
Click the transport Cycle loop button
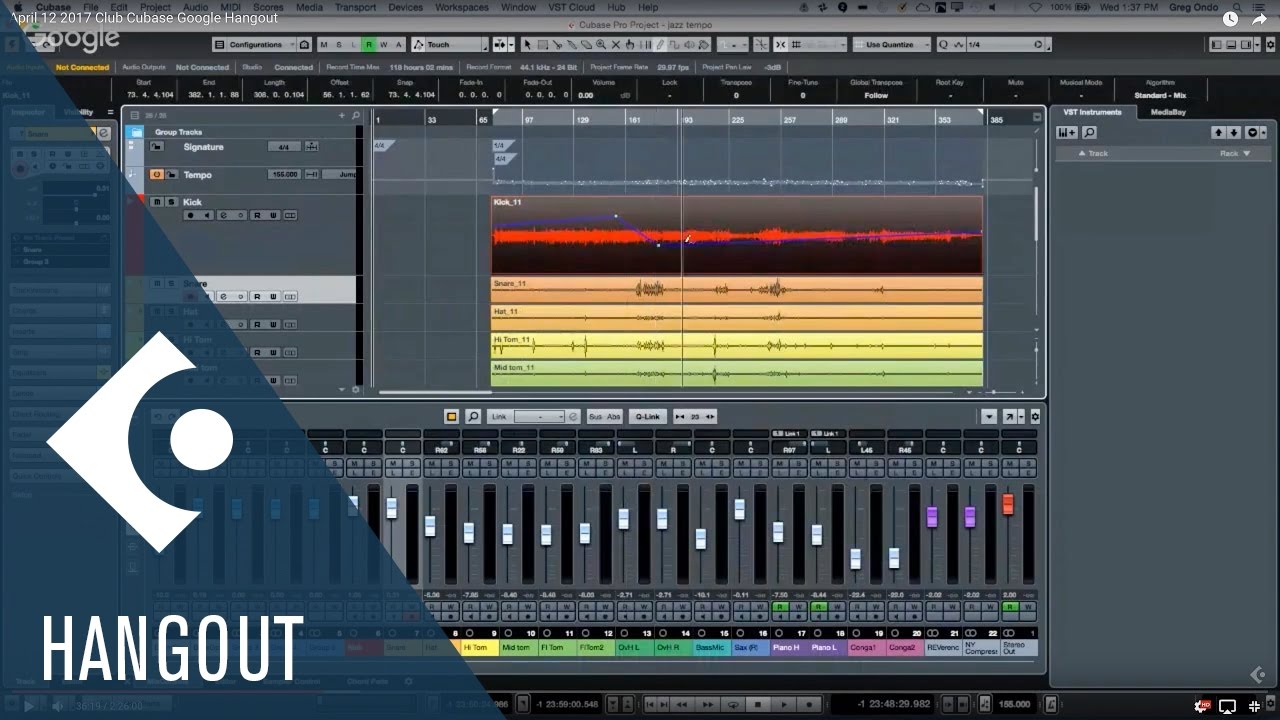point(734,704)
